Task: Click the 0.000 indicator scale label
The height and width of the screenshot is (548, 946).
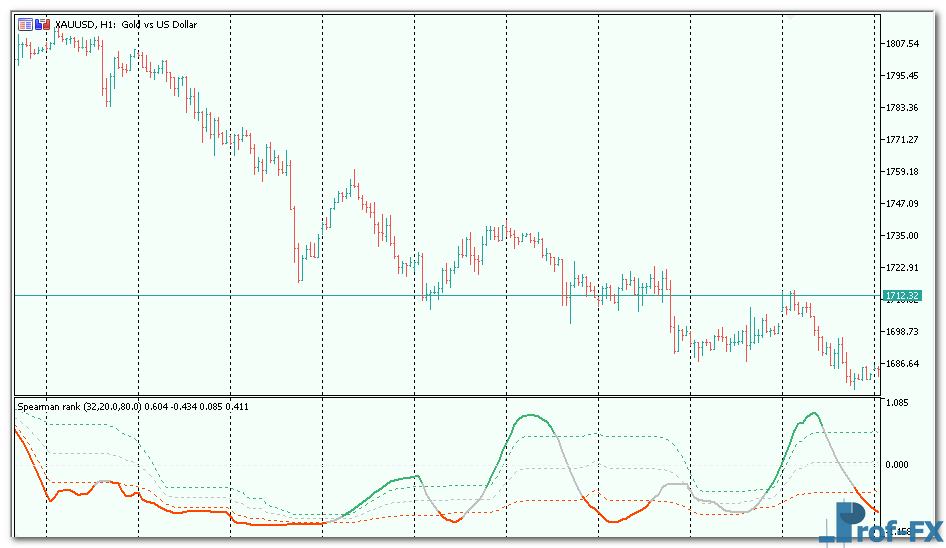Action: click(897, 465)
